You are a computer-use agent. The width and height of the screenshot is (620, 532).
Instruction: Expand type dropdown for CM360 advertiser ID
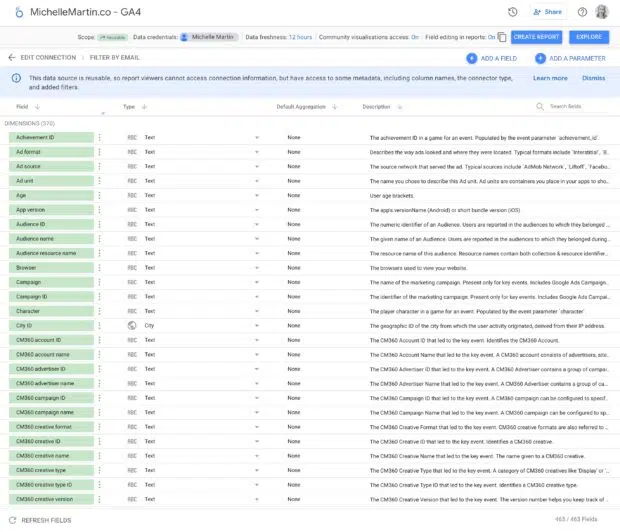click(257, 369)
